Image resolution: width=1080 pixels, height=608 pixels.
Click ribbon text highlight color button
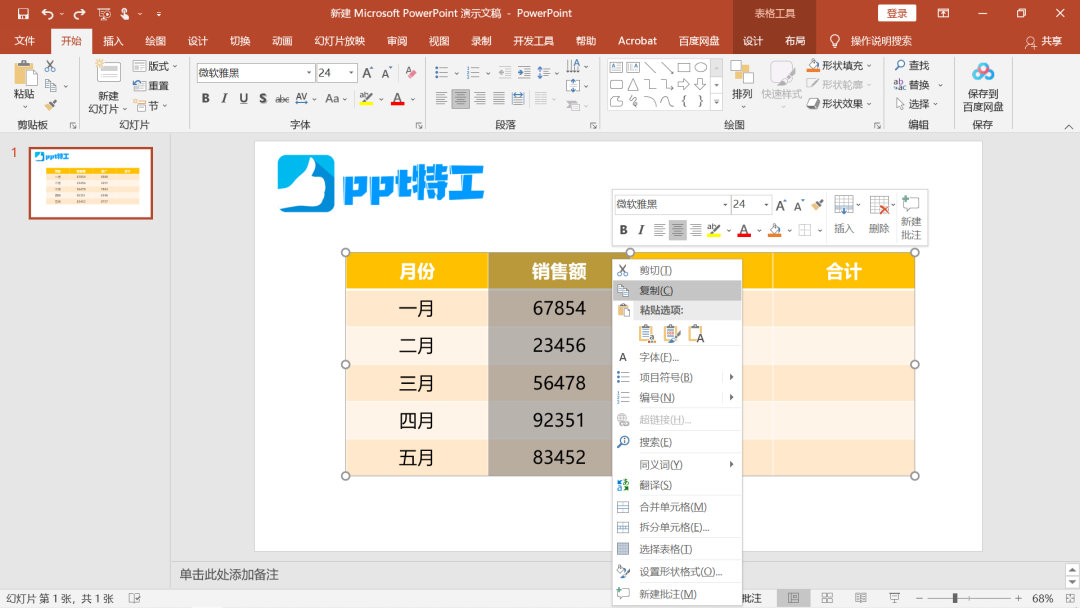click(x=366, y=98)
